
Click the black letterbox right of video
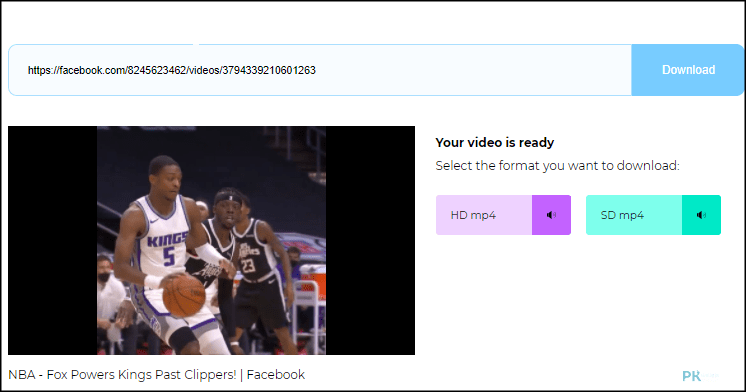(x=370, y=240)
